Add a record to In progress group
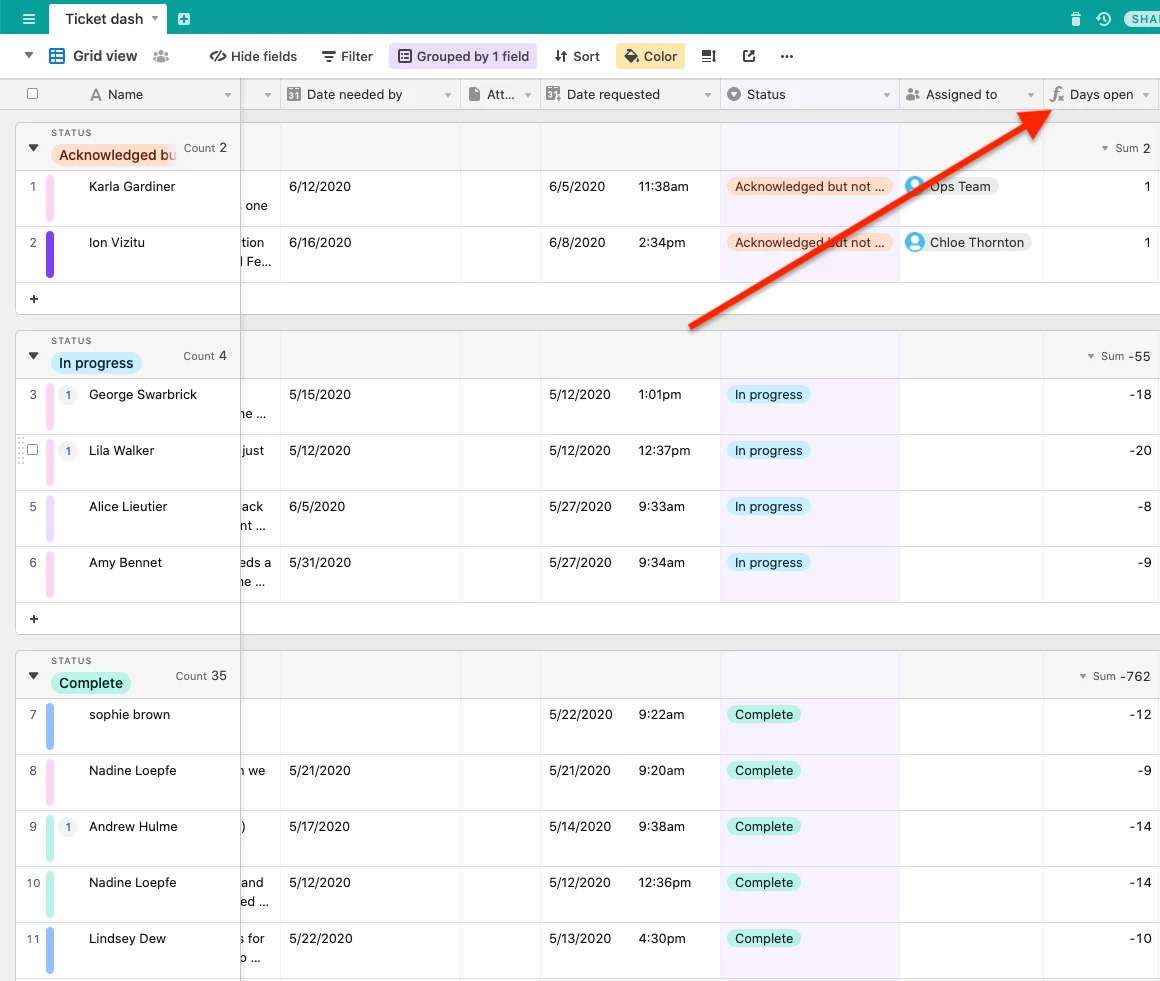Screen dimensions: 1160x981 point(33,618)
